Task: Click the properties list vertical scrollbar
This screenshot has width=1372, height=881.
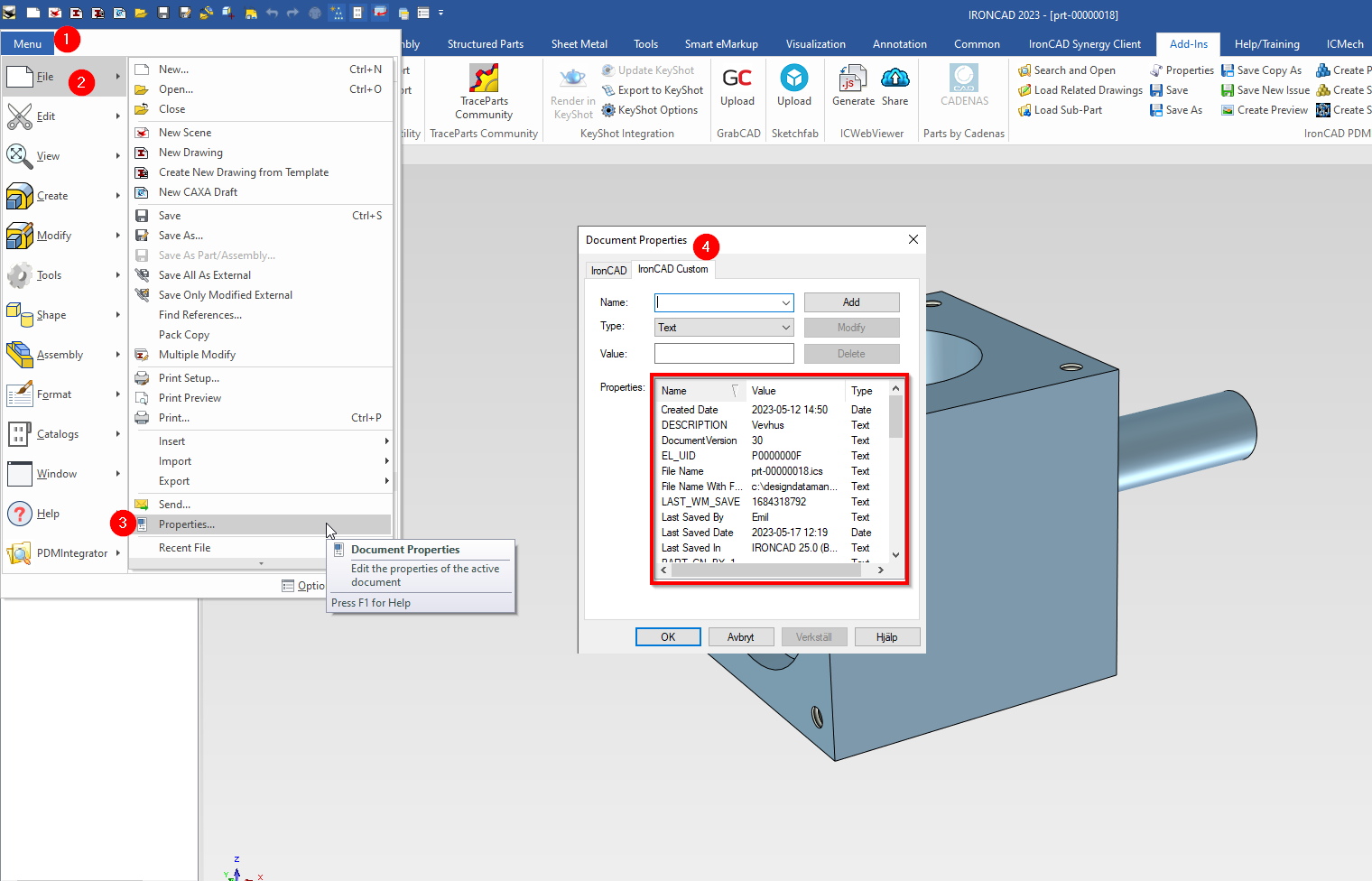Action: tap(895, 471)
